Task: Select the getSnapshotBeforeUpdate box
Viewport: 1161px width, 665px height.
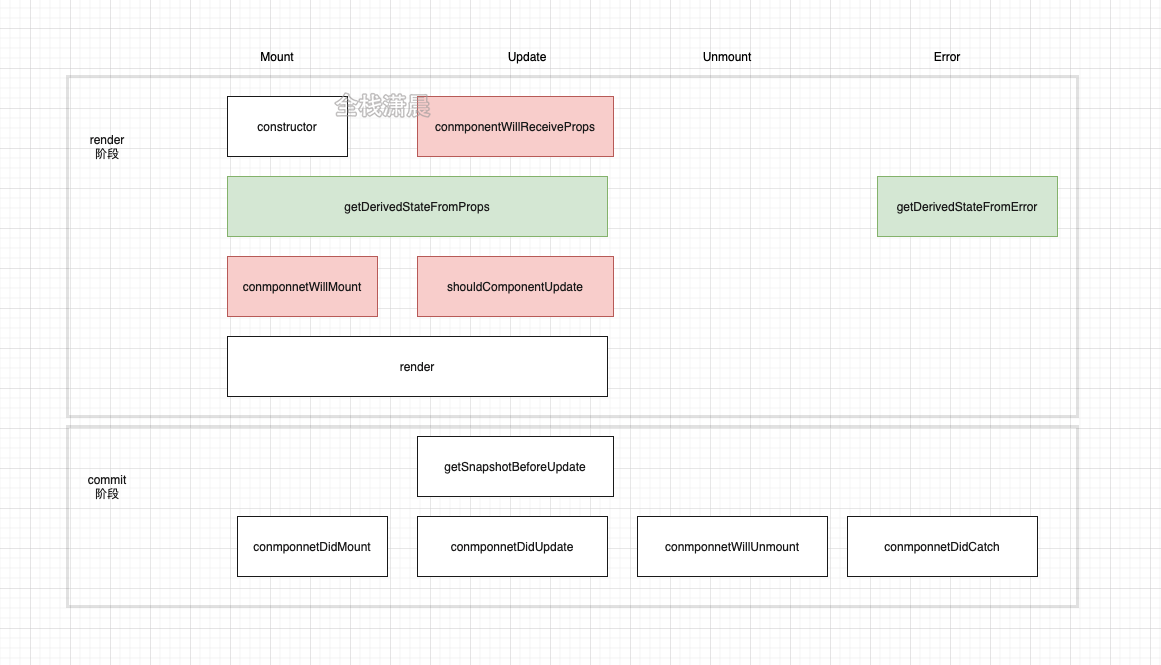Action: point(515,467)
